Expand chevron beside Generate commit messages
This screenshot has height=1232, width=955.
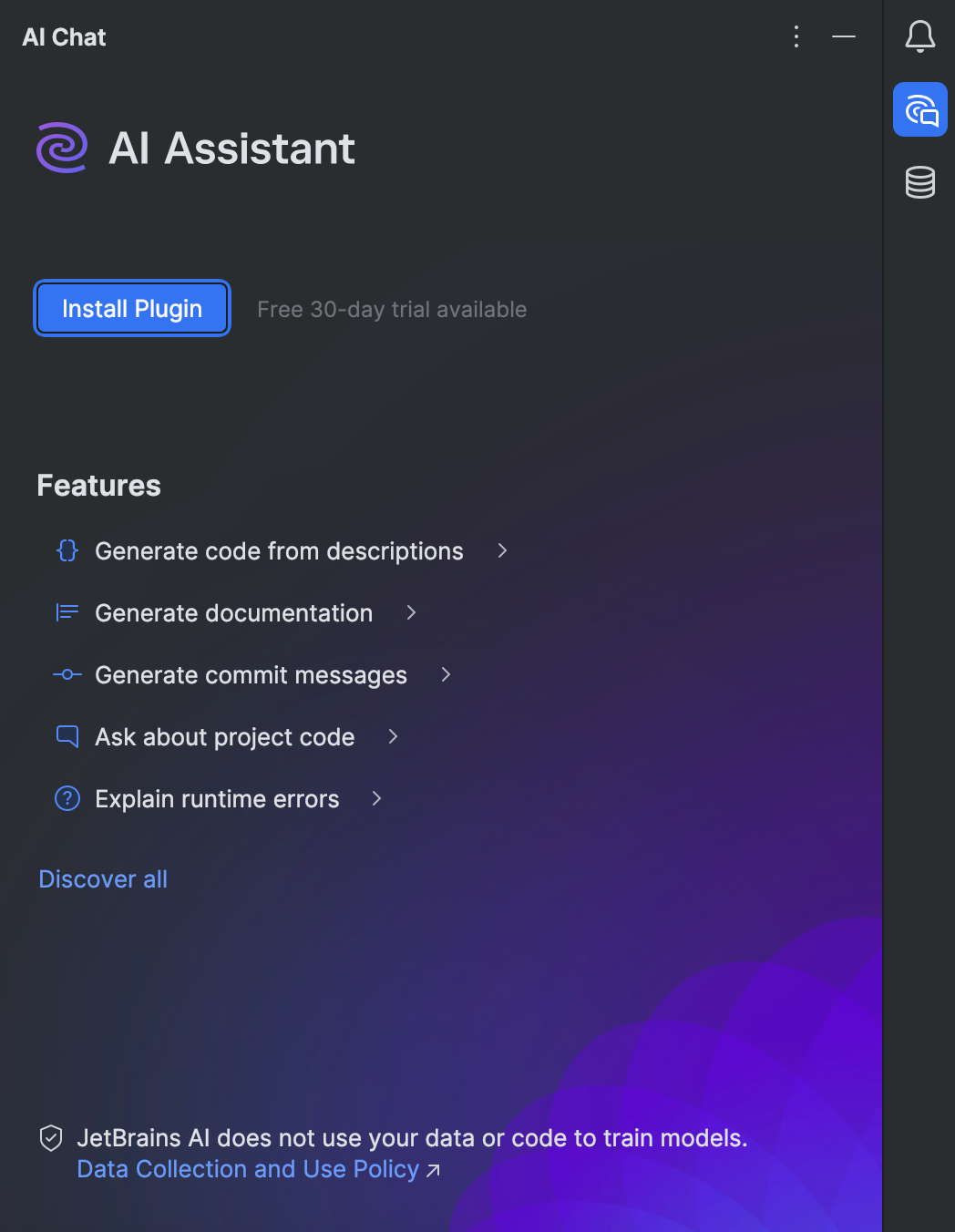coord(446,674)
